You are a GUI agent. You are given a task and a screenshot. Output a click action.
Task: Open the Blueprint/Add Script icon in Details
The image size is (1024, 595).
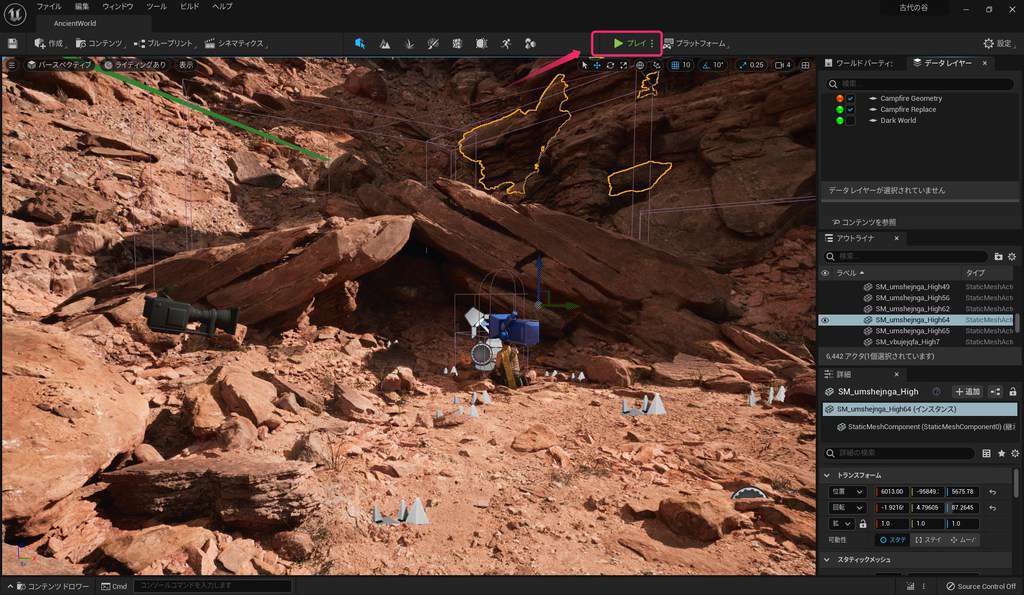coord(995,392)
